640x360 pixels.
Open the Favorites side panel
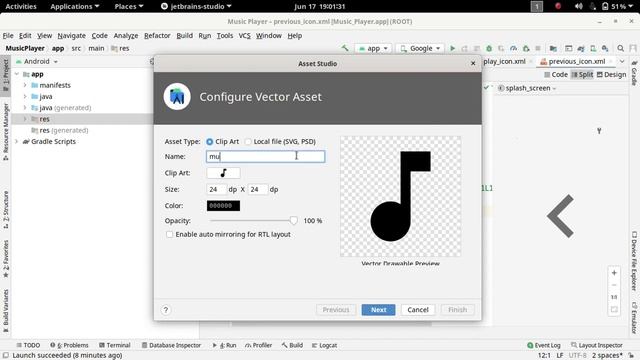point(6,259)
